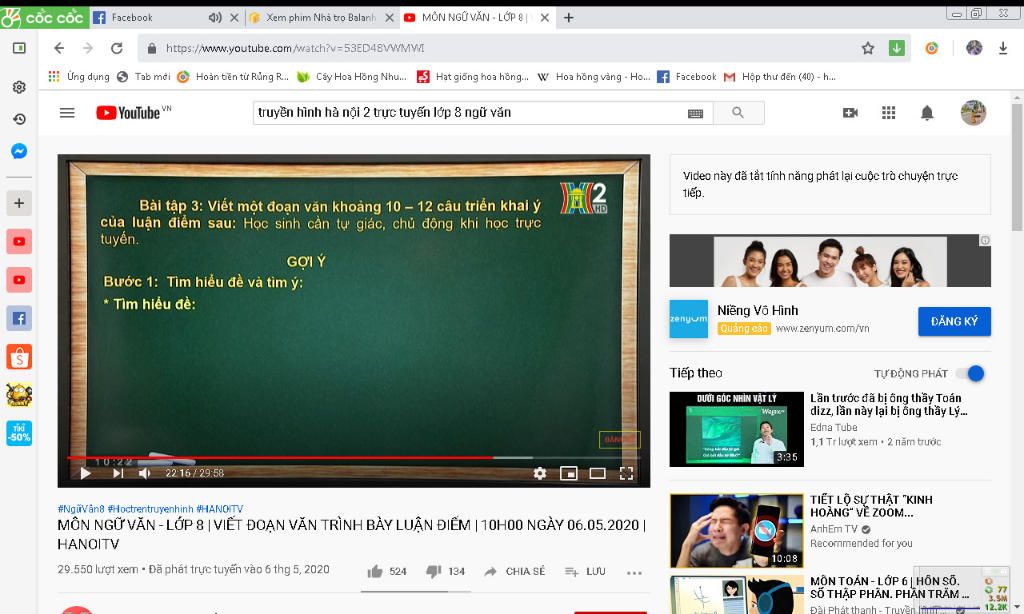This screenshot has width=1024, height=614.
Task: Toggle the TỰ ĐỘNG PHÁT autoplay switch
Action: point(970,374)
